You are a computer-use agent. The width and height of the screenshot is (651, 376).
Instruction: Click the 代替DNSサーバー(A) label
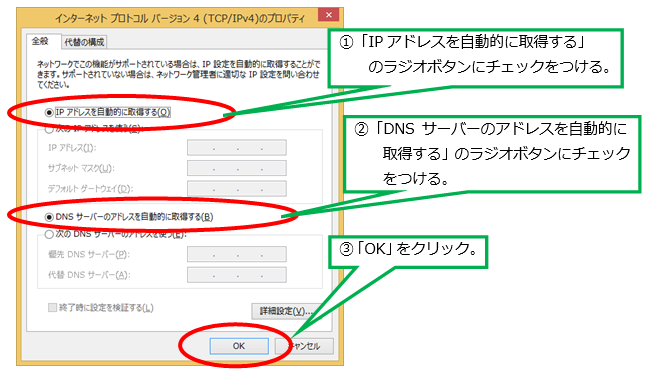point(89,275)
